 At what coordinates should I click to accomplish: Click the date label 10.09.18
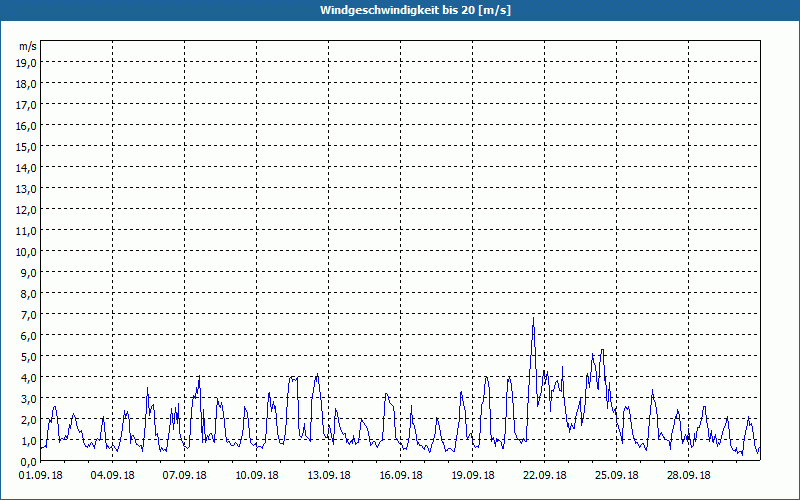pyautogui.click(x=257, y=476)
